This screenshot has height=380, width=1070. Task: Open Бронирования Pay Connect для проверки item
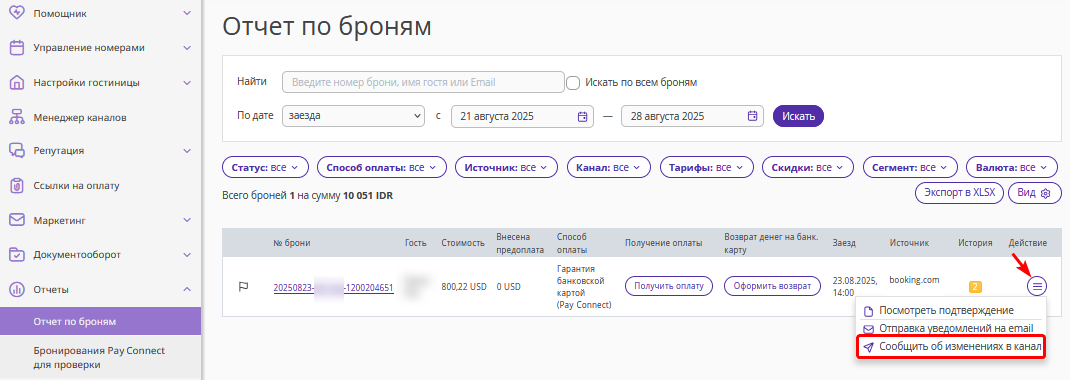(100, 357)
